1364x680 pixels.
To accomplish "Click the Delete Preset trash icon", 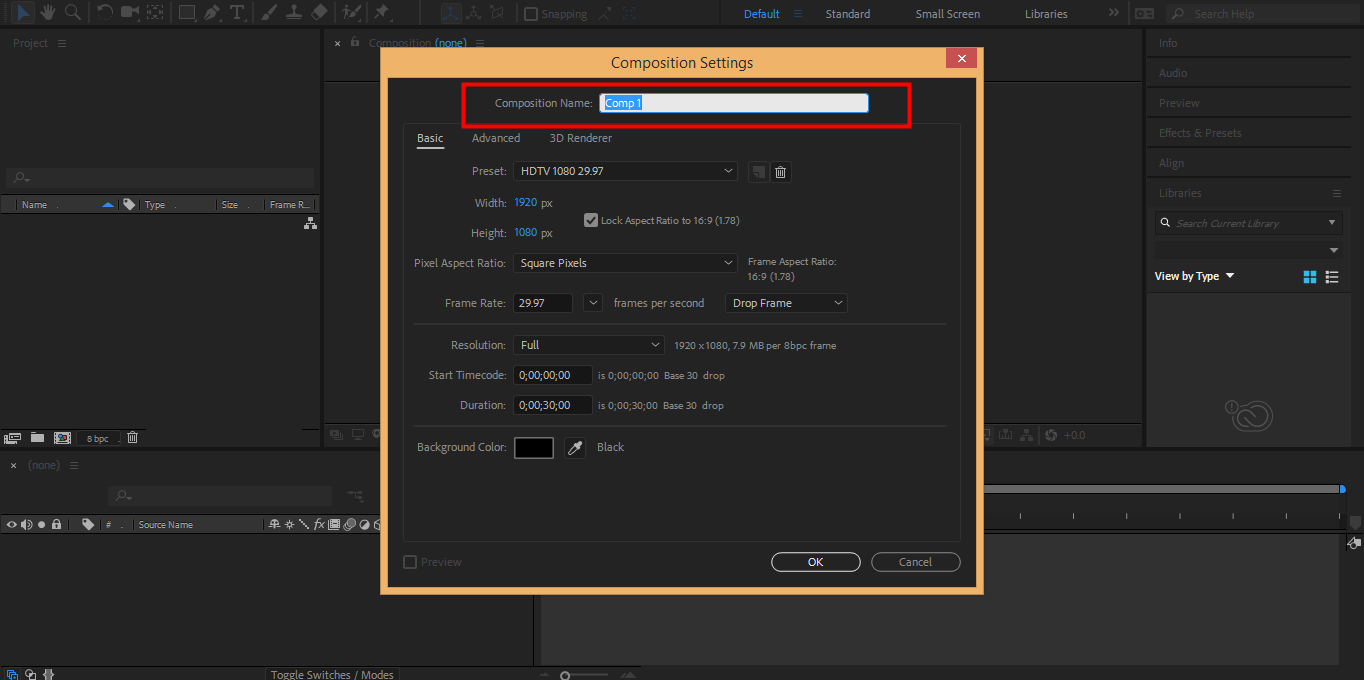I will click(x=781, y=172).
